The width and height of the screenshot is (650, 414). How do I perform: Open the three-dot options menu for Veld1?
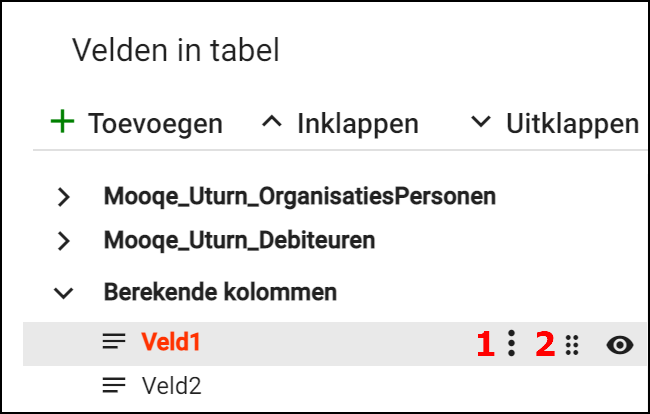click(511, 345)
